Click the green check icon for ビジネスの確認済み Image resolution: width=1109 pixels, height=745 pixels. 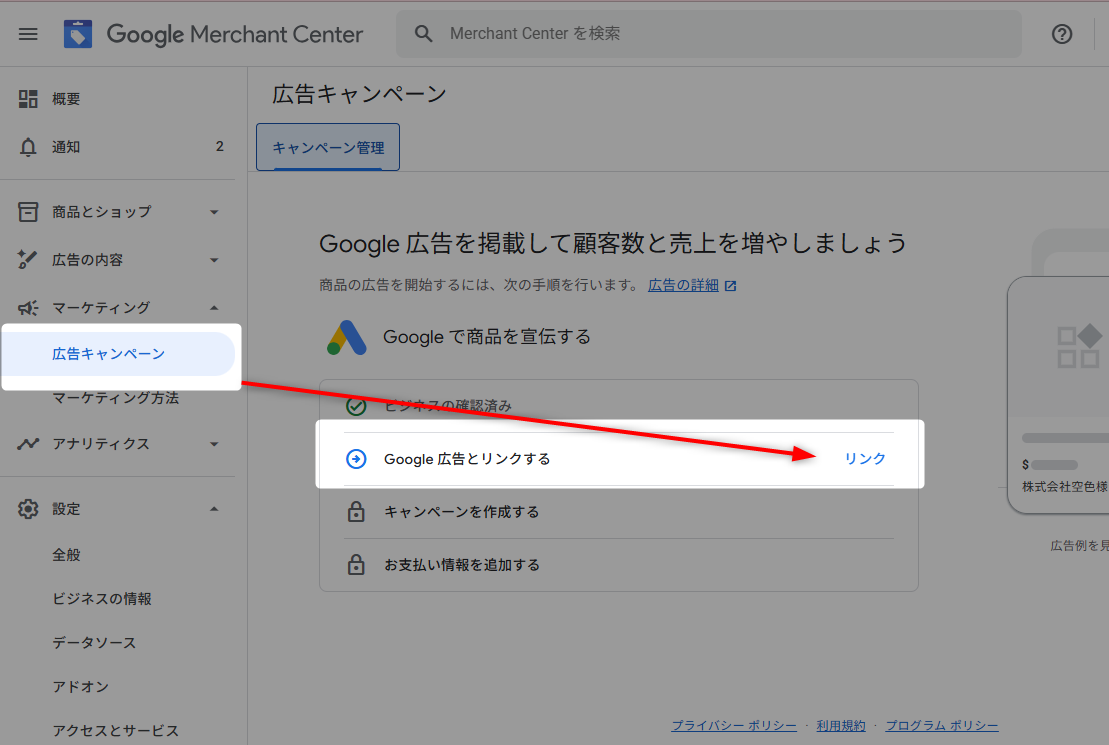[x=356, y=406]
